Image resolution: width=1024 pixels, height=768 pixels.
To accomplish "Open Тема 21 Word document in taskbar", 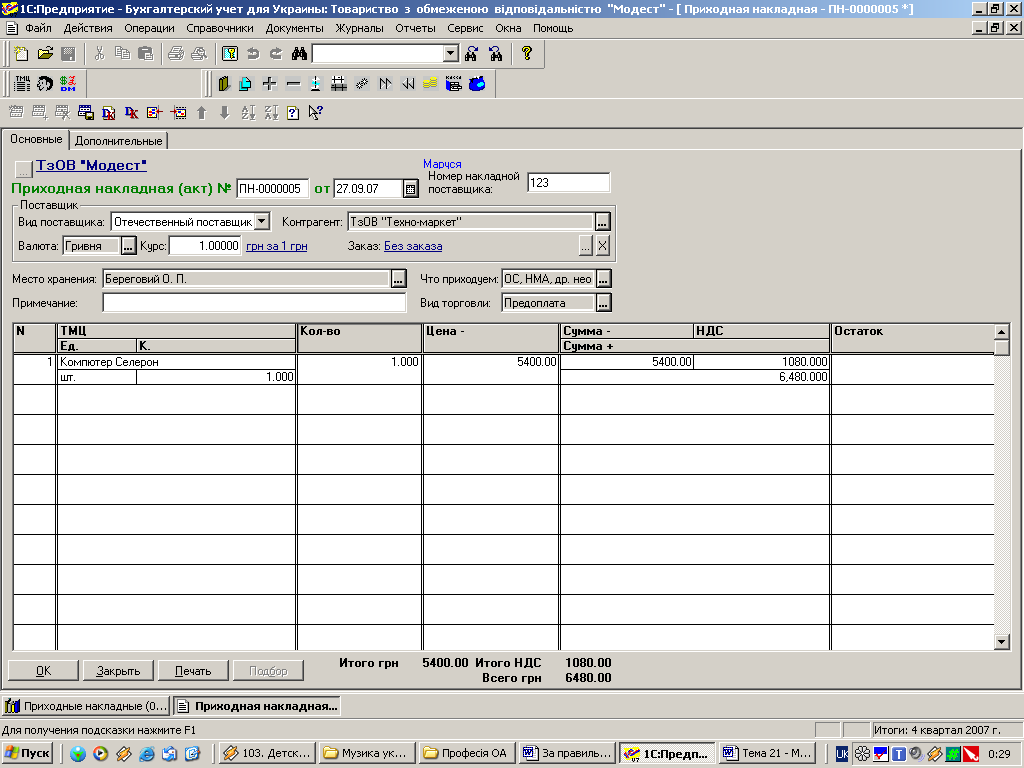I will (767, 753).
